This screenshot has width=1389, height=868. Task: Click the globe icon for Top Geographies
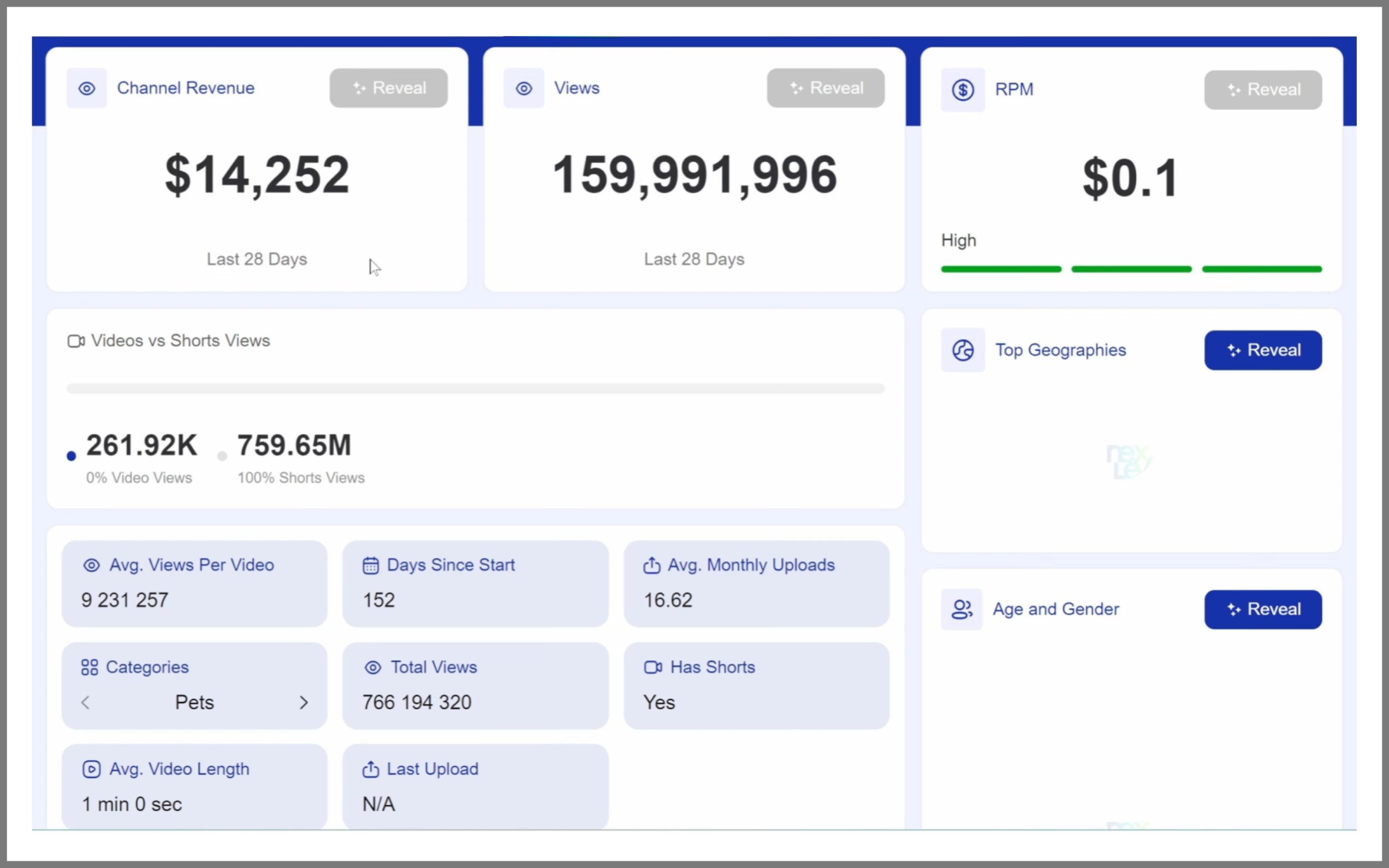963,350
